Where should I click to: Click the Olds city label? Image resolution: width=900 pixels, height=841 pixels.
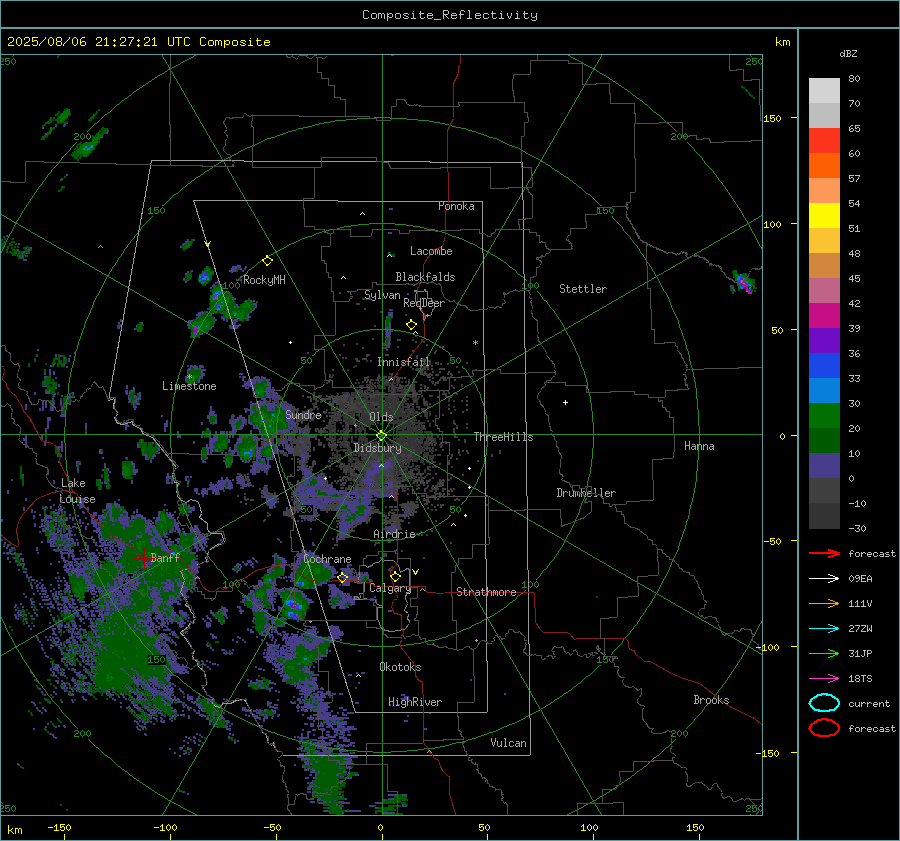point(381,417)
